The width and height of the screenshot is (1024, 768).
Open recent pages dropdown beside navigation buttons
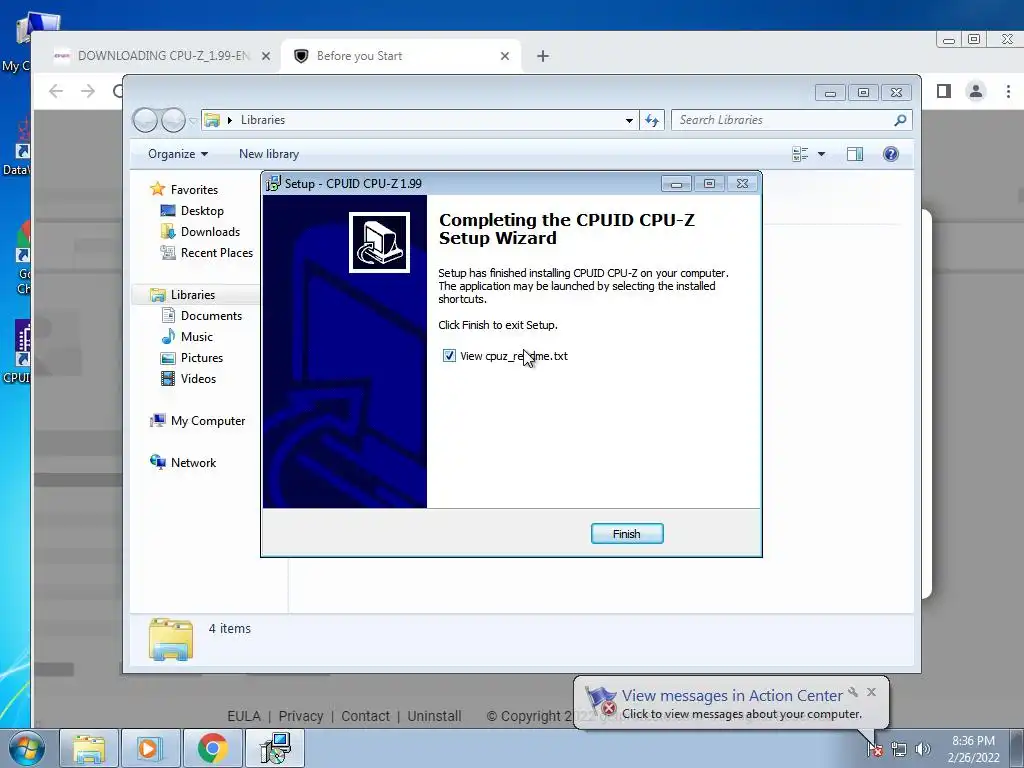[x=193, y=120]
